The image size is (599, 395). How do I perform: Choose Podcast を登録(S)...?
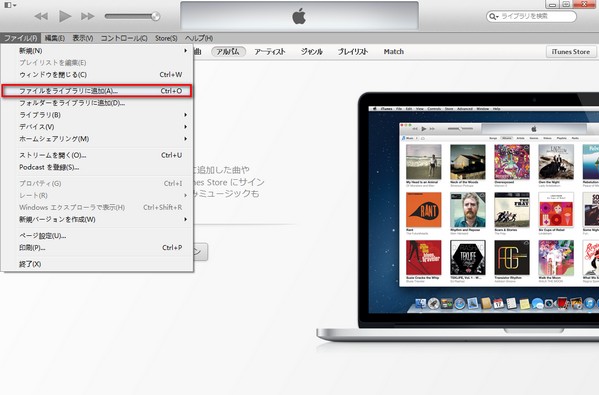pyautogui.click(x=97, y=167)
